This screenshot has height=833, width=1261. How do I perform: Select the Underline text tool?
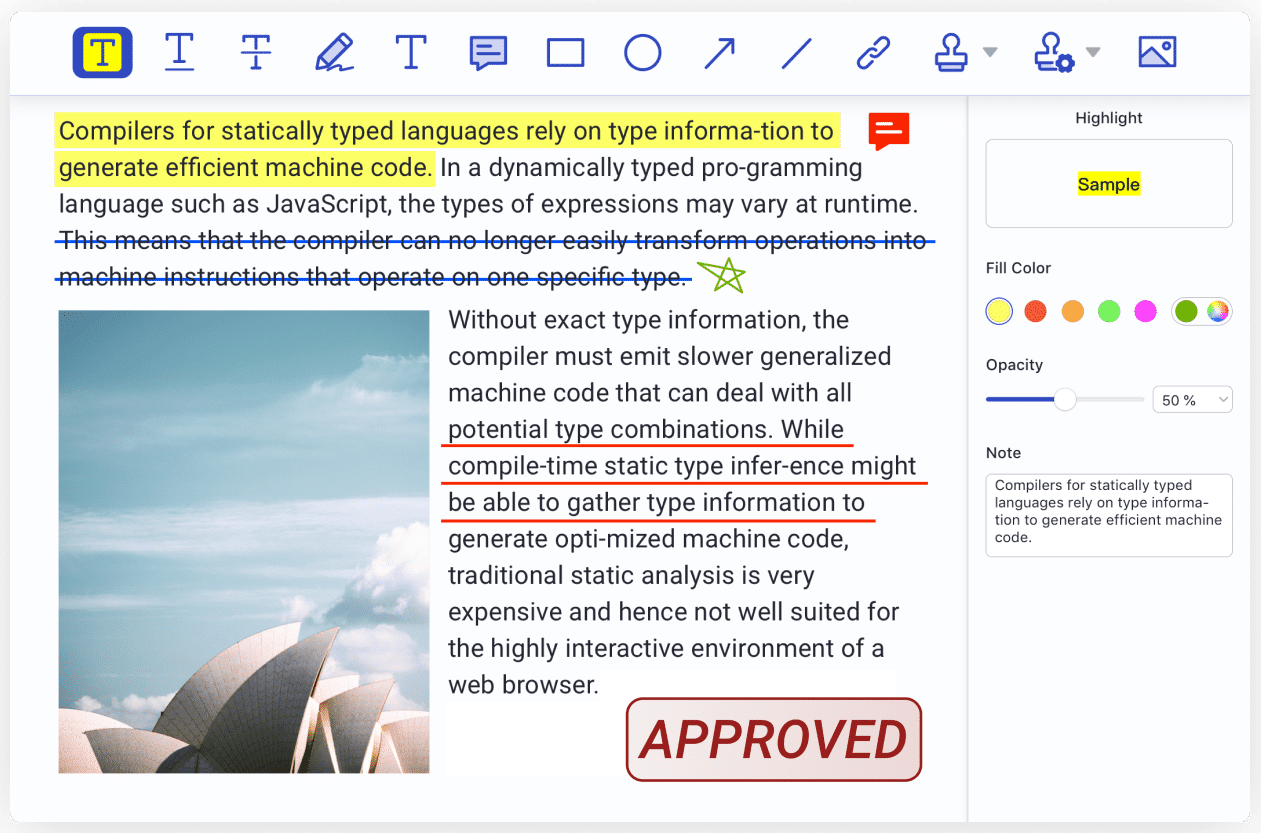179,52
